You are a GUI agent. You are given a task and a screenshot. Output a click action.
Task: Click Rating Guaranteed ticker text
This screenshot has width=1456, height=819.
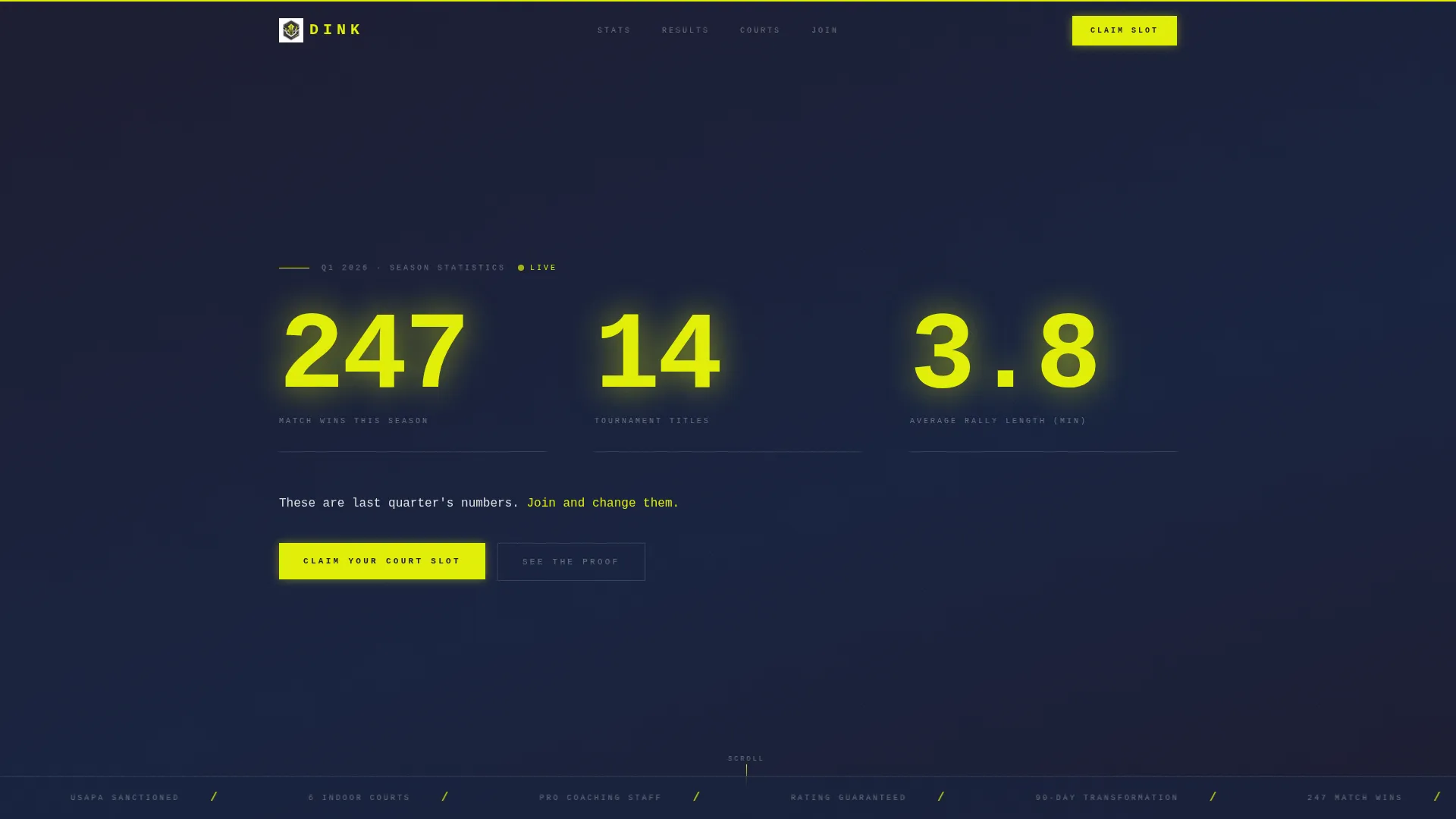pyautogui.click(x=849, y=798)
